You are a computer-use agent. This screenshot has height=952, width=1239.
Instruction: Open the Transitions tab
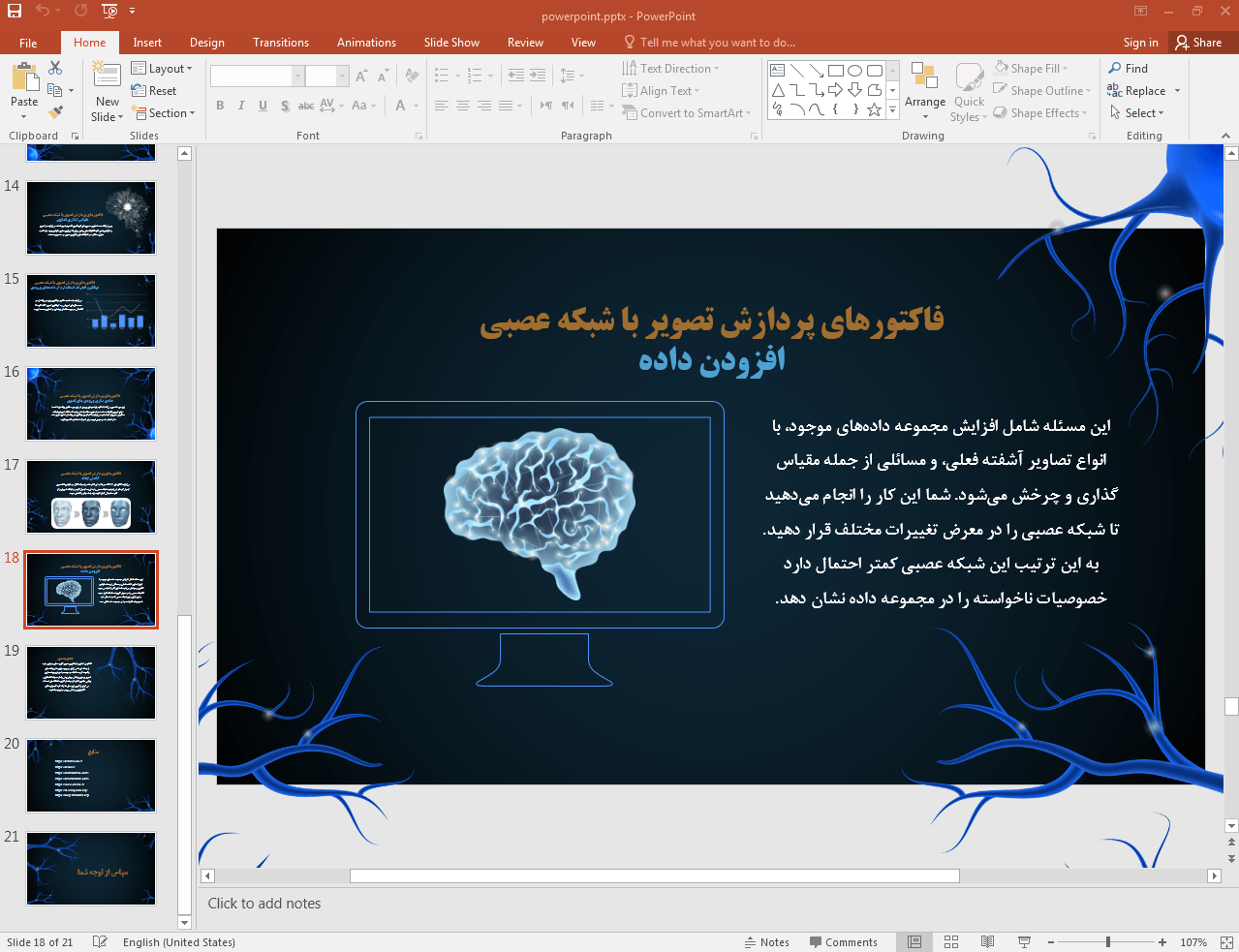pyautogui.click(x=281, y=43)
